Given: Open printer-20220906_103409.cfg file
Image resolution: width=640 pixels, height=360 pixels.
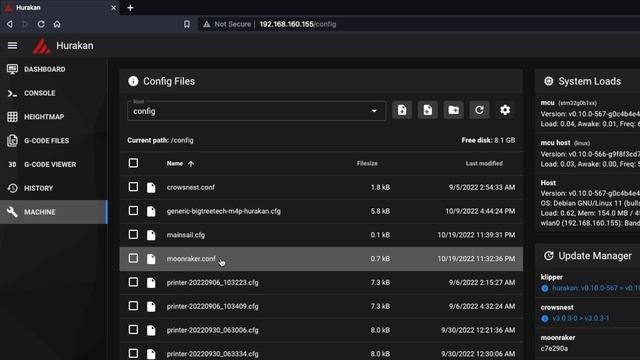Looking at the screenshot, I should (x=212, y=306).
